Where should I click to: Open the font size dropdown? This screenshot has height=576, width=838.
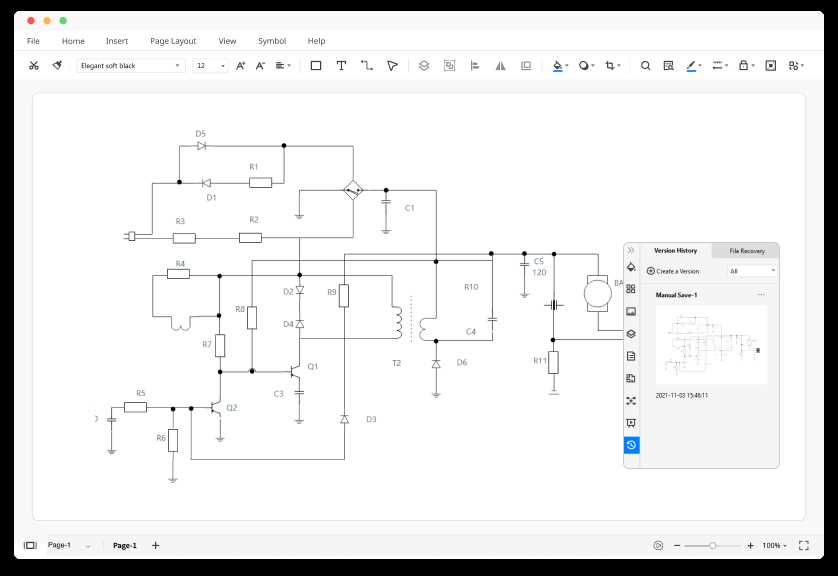pyautogui.click(x=211, y=66)
